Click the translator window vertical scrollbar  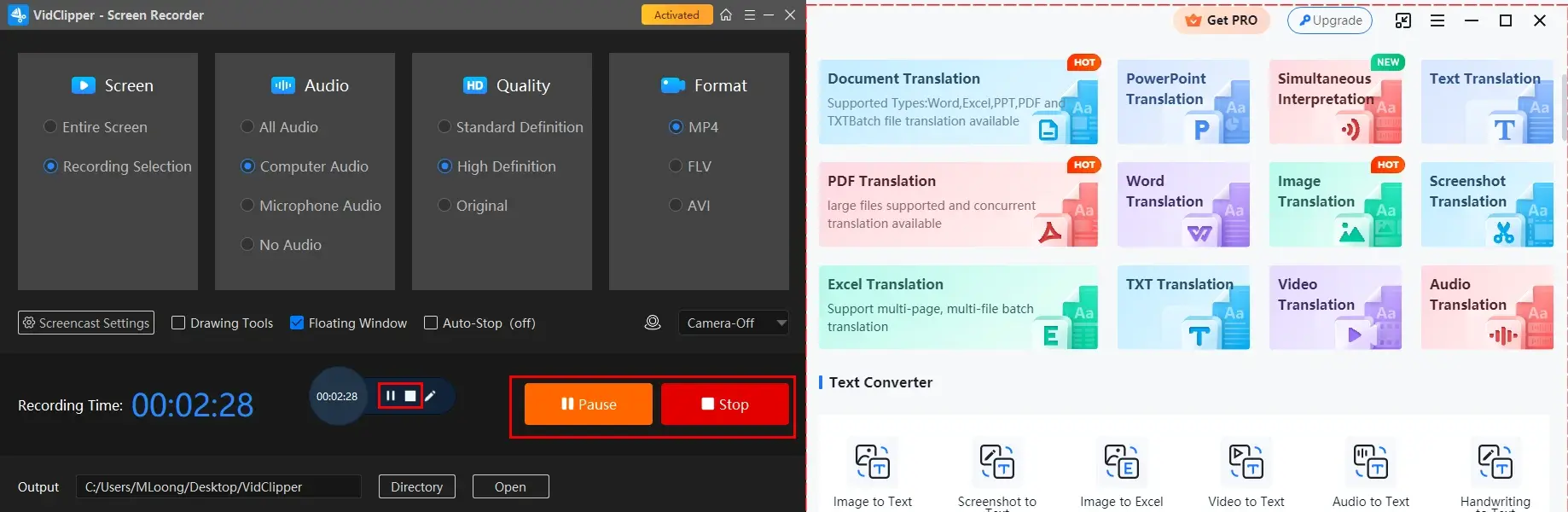pos(1564,107)
